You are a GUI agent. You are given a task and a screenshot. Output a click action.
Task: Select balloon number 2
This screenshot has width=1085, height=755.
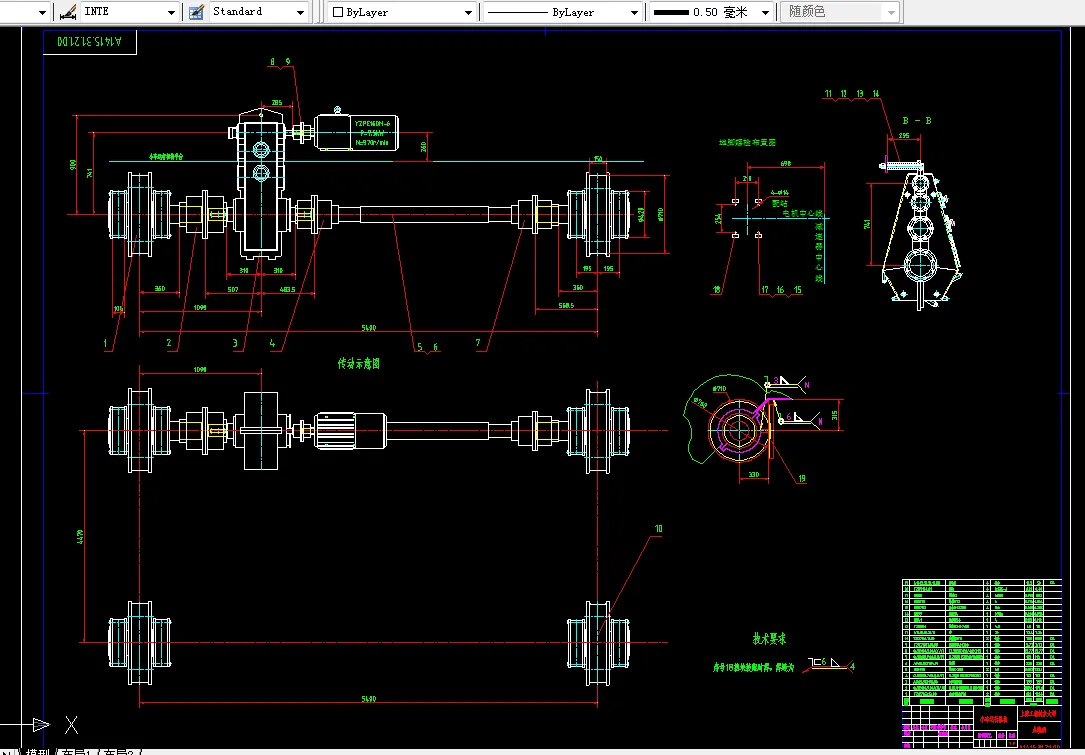[x=169, y=343]
